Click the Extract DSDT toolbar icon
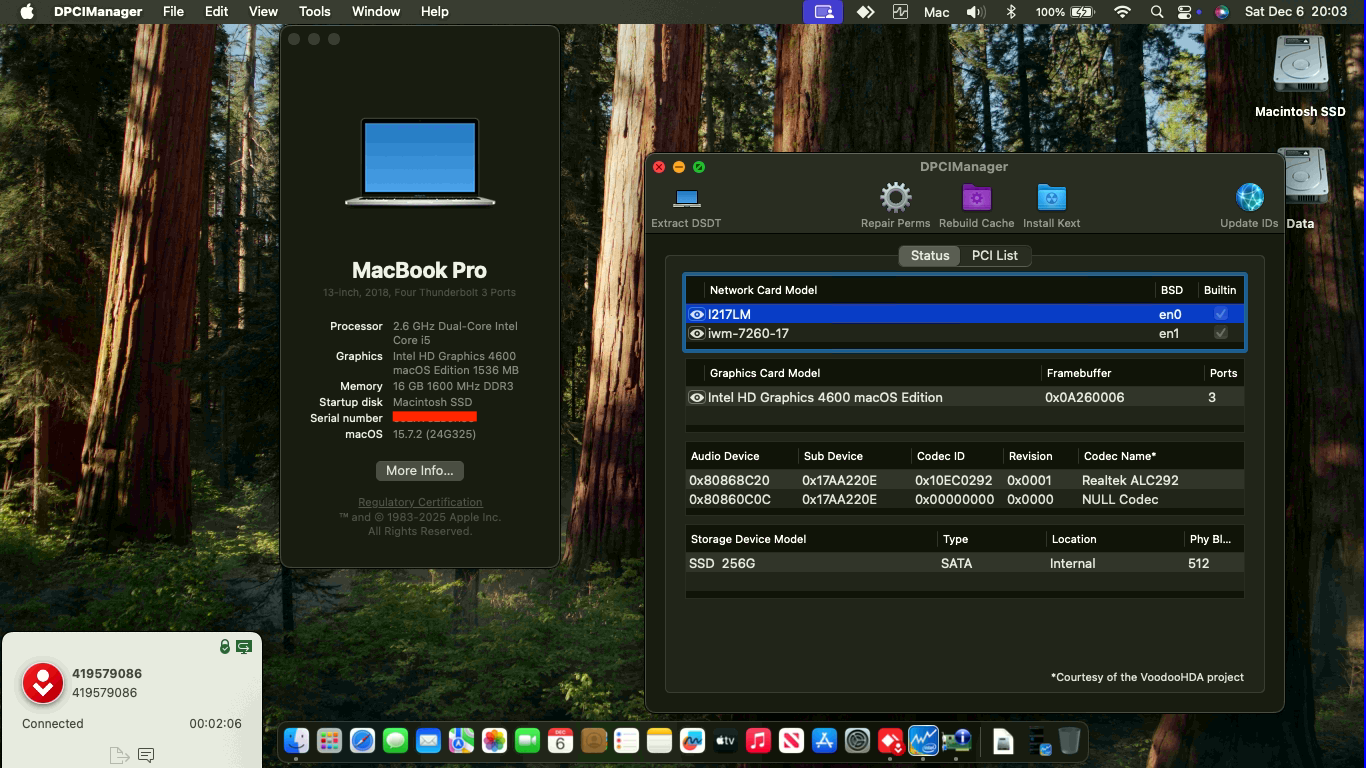1366x768 pixels. (686, 198)
